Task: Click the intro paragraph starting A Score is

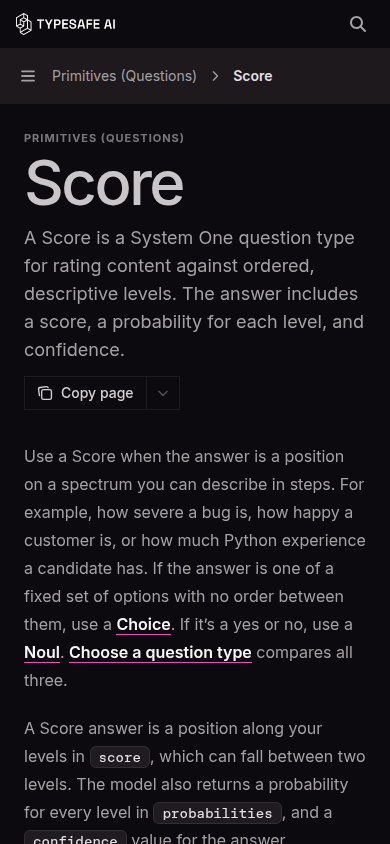Action: coord(195,294)
